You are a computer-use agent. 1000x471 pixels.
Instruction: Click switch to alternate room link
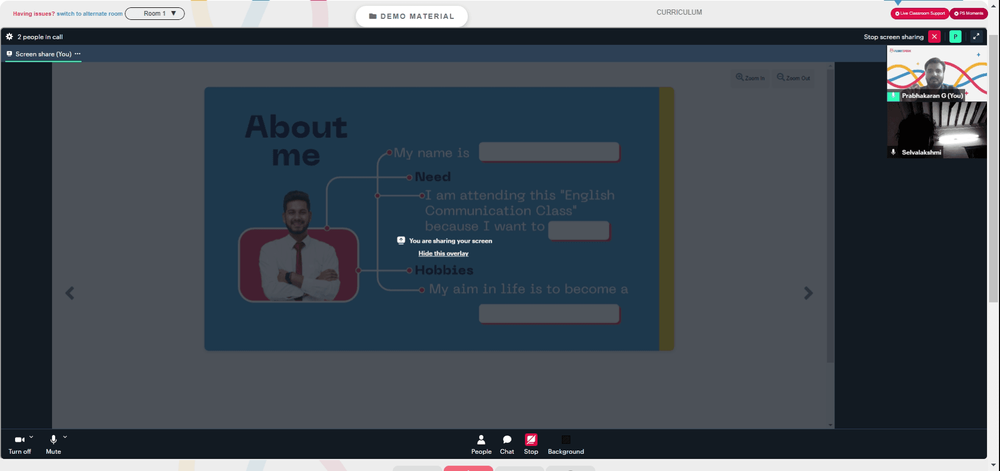[89, 13]
